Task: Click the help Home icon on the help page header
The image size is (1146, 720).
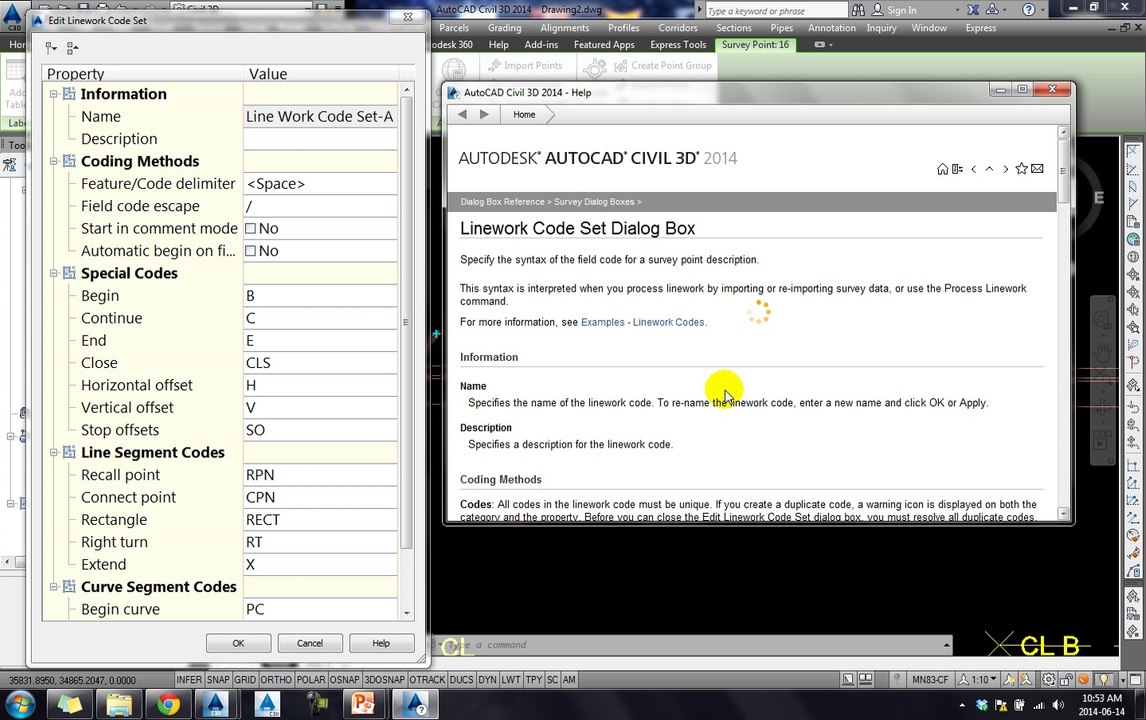Action: pos(942,169)
